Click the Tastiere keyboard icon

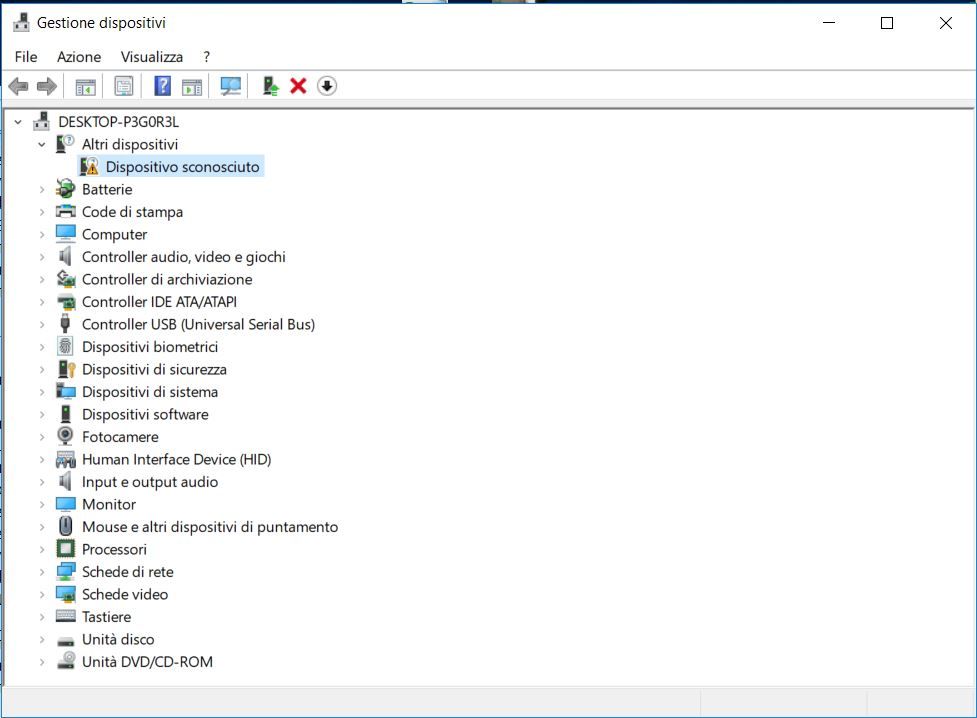click(x=65, y=616)
